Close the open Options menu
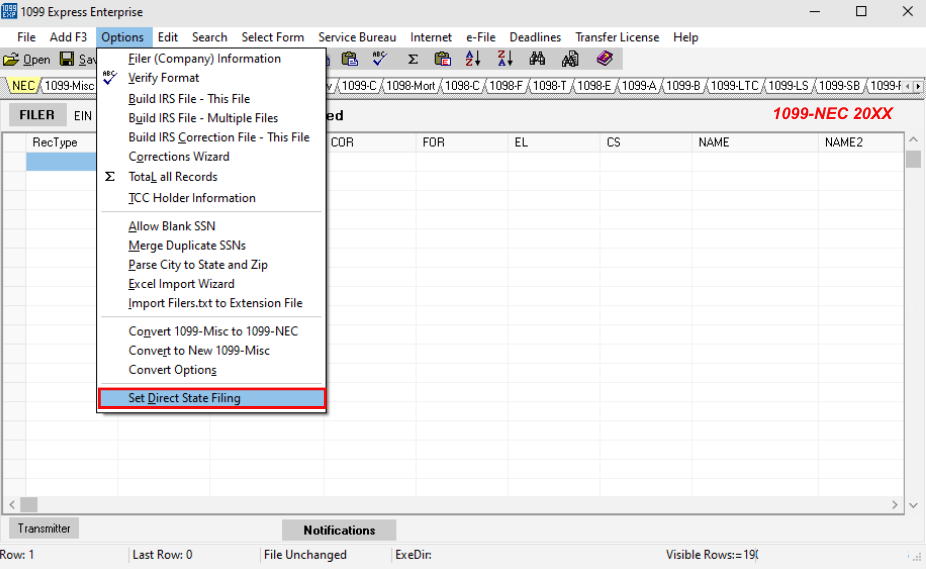 pyautogui.click(x=122, y=37)
